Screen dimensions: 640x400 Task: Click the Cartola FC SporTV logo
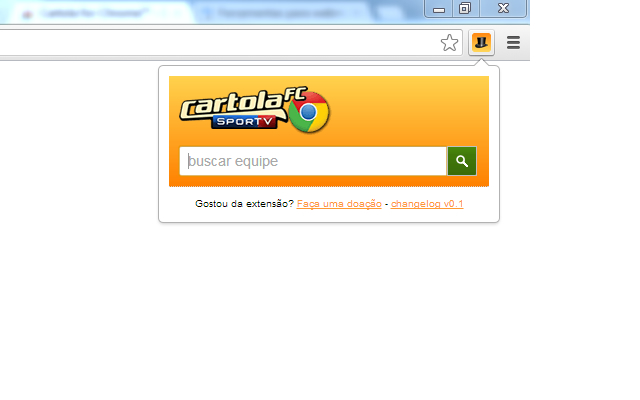click(254, 110)
